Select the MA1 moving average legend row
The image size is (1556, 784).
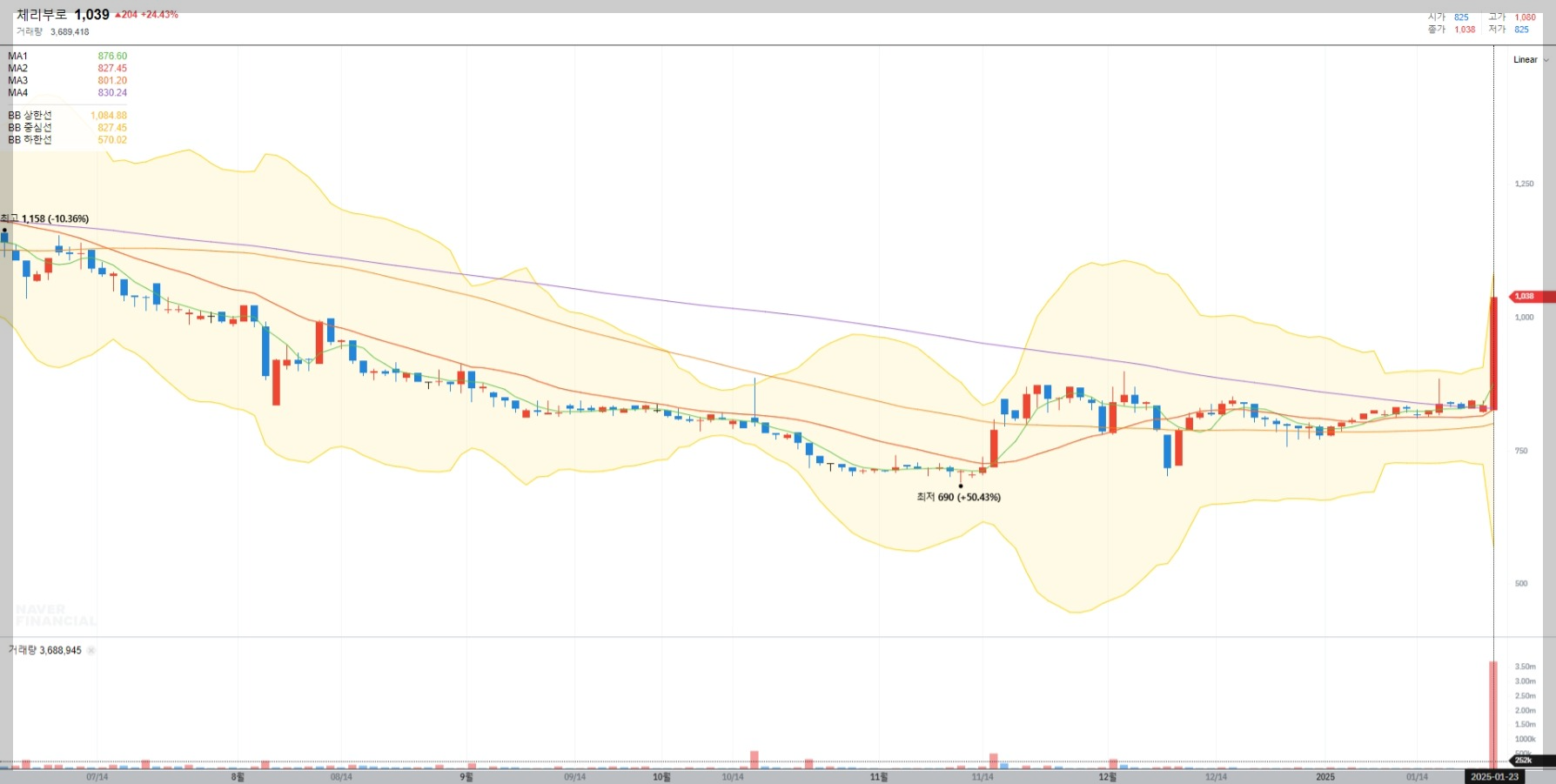click(x=67, y=56)
